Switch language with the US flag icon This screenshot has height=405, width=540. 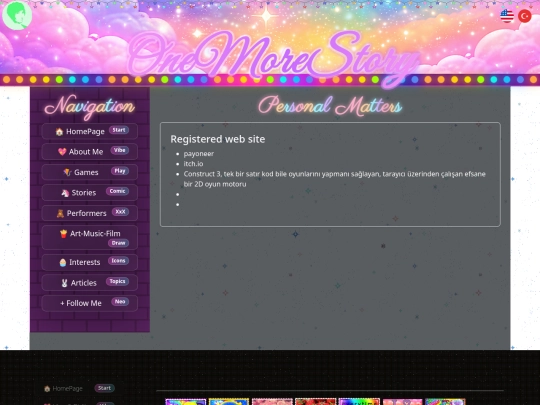click(507, 16)
